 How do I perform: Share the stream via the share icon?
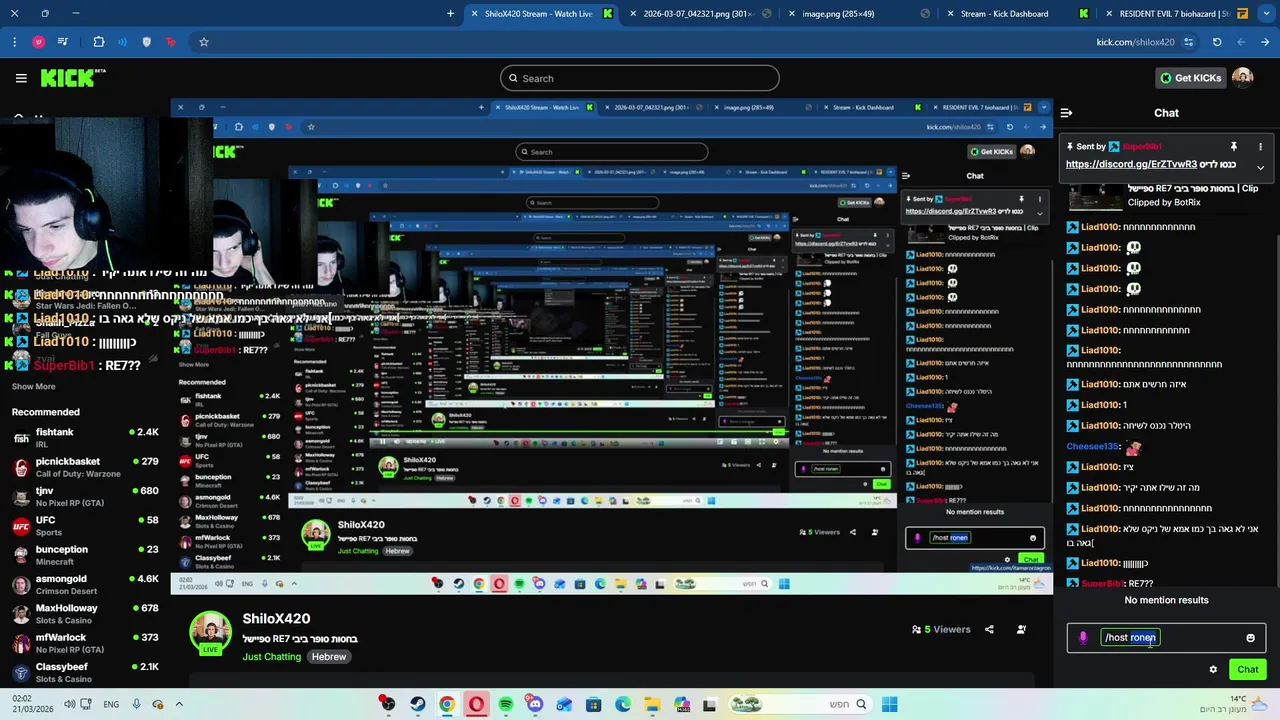[x=989, y=630]
